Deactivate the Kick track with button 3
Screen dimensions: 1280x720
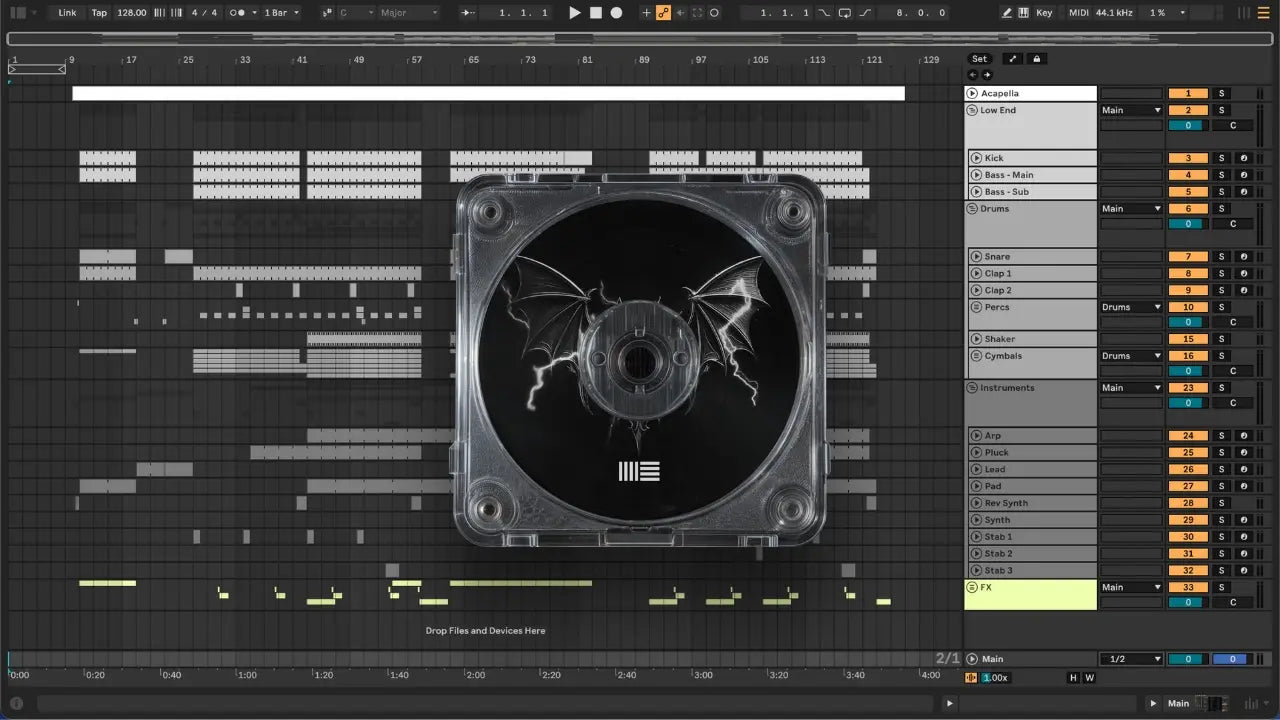1188,158
